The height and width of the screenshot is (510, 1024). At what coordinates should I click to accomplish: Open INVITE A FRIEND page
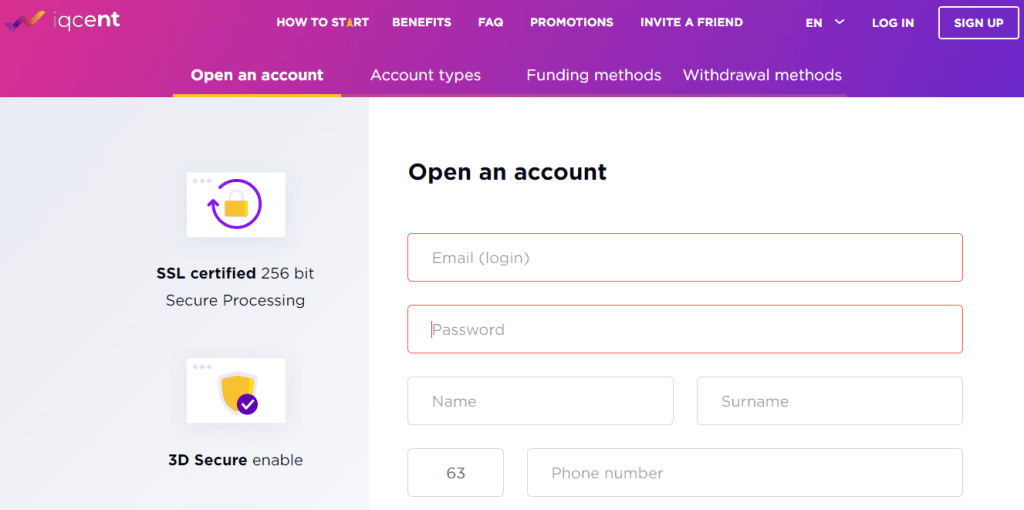692,22
